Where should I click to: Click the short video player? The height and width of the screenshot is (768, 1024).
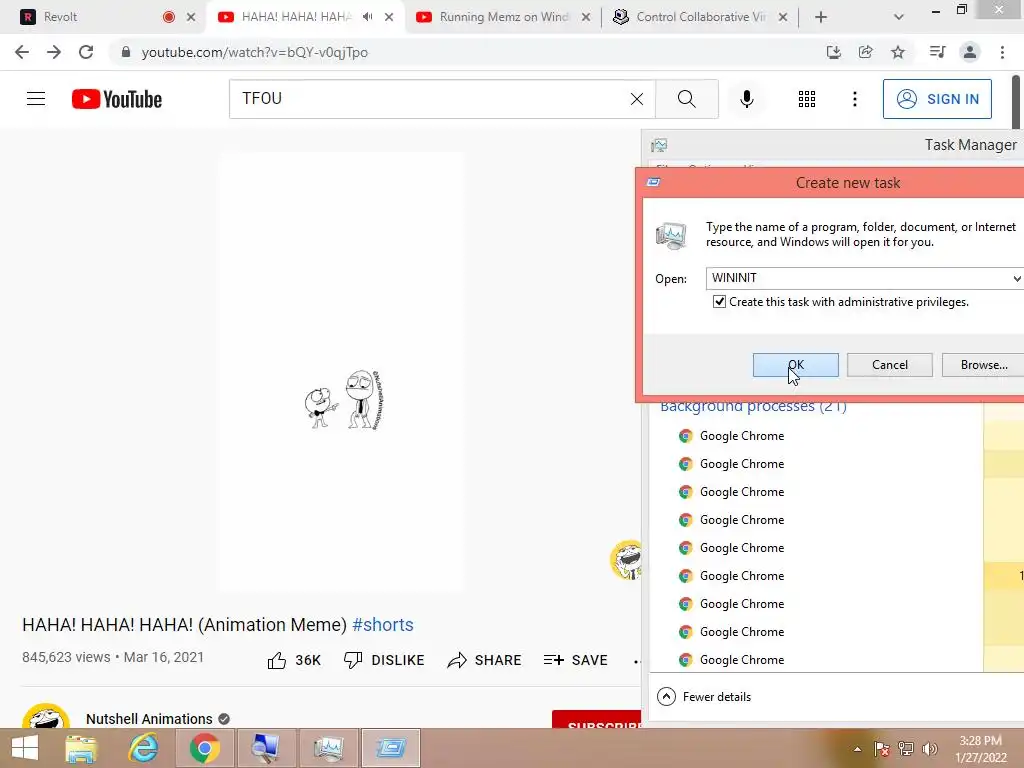tap(341, 372)
